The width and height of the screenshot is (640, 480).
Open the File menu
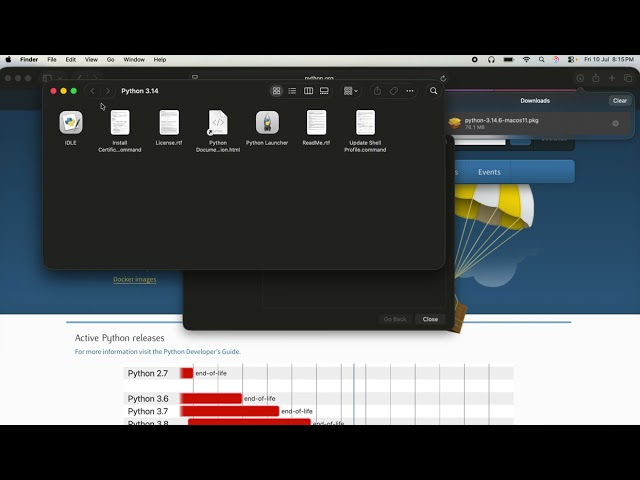point(52,60)
